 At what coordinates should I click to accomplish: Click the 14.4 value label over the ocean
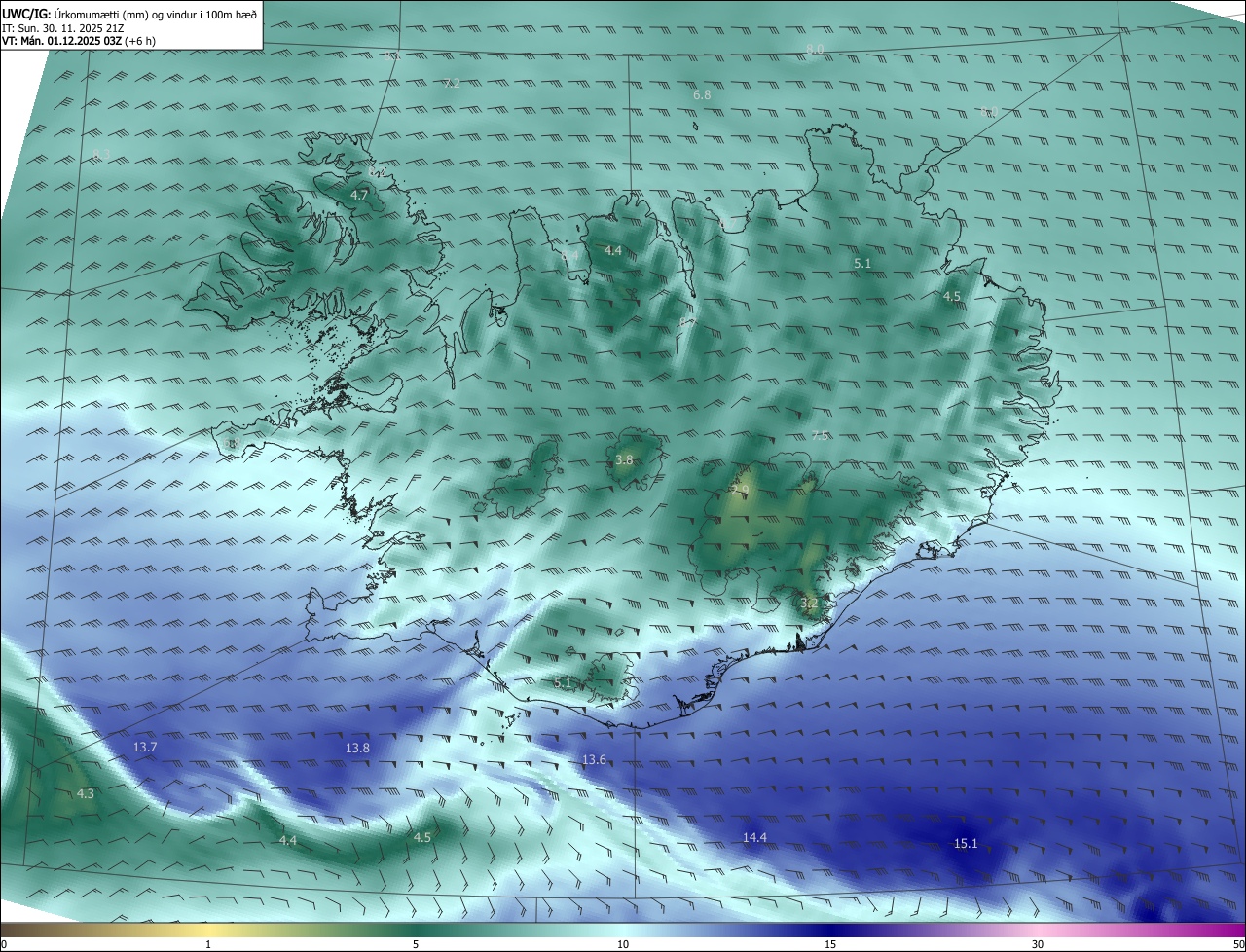(754, 838)
